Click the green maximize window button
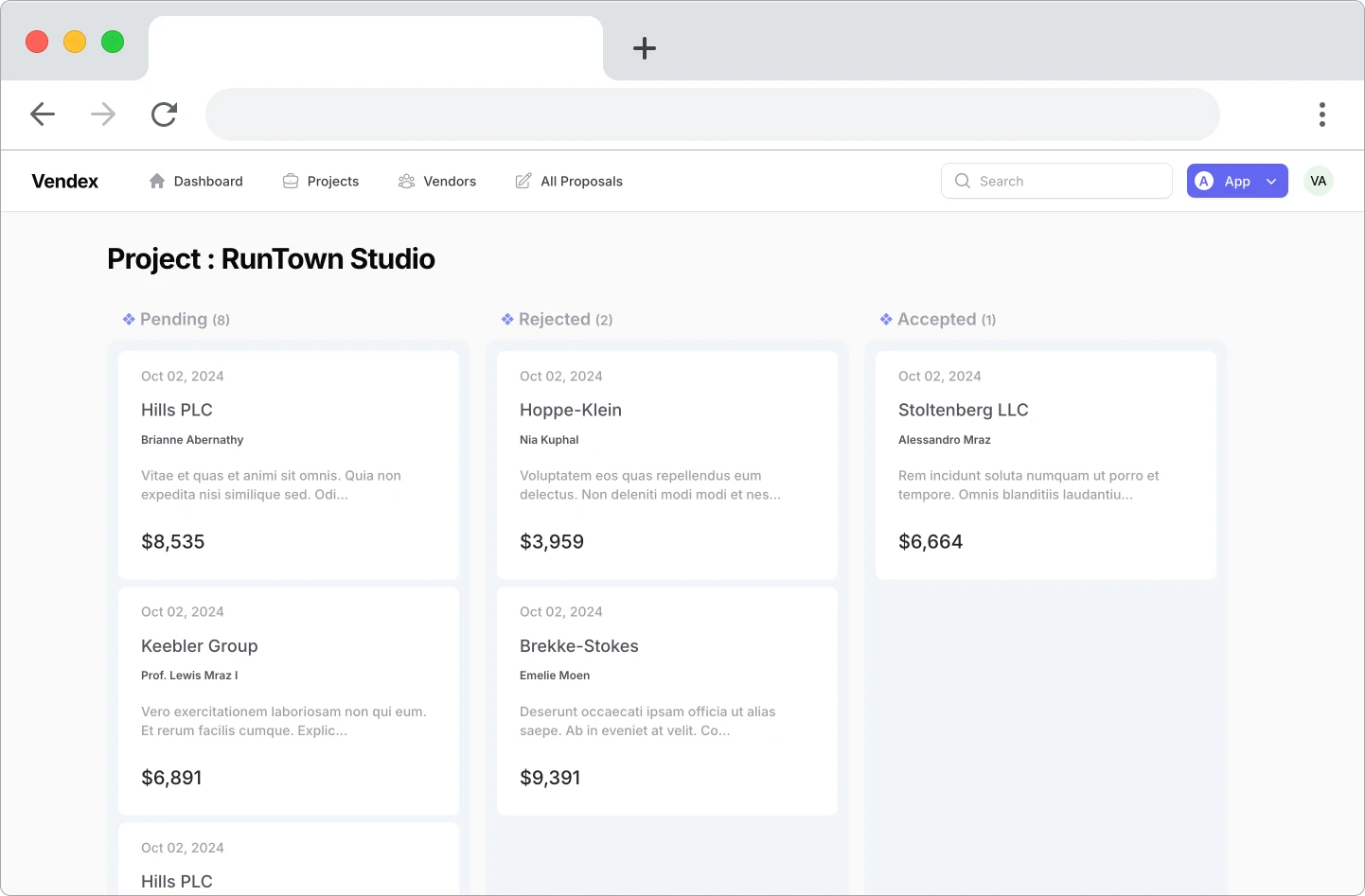This screenshot has width=1365, height=896. tap(113, 42)
